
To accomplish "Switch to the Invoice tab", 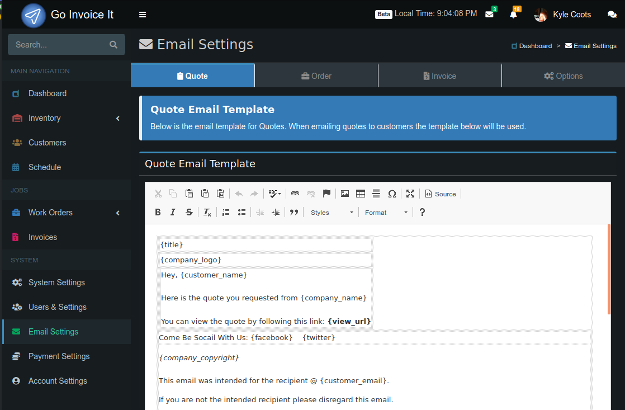I will pyautogui.click(x=439, y=75).
